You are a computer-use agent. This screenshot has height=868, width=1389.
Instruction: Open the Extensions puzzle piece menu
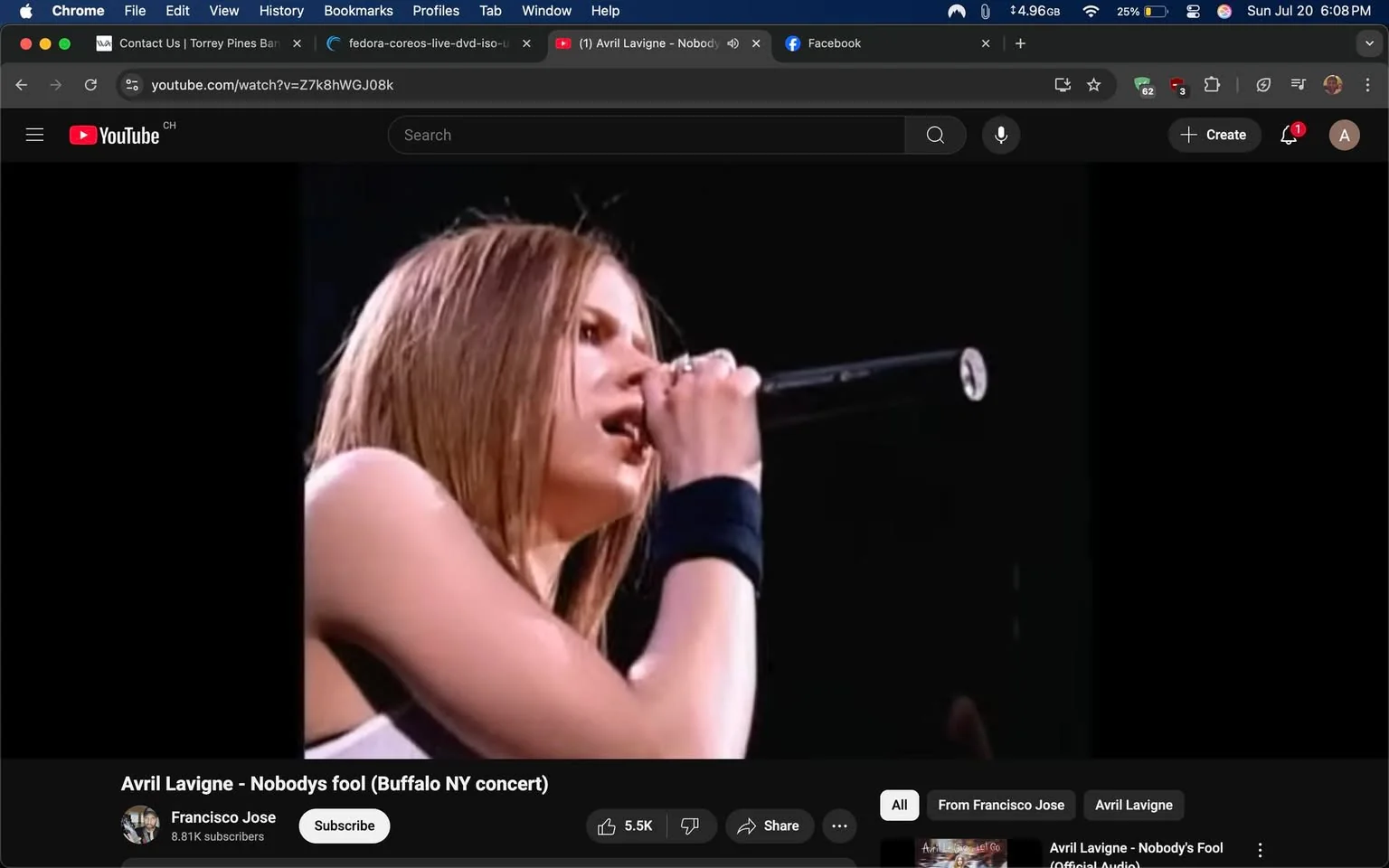point(1213,85)
